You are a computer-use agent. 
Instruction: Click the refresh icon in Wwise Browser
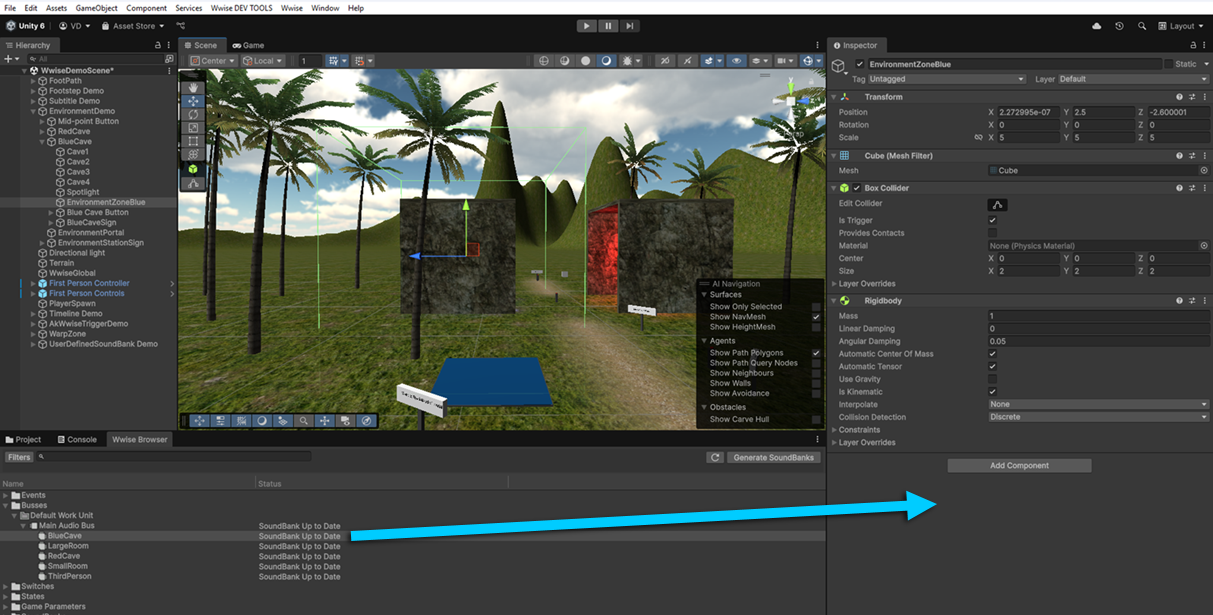click(714, 457)
